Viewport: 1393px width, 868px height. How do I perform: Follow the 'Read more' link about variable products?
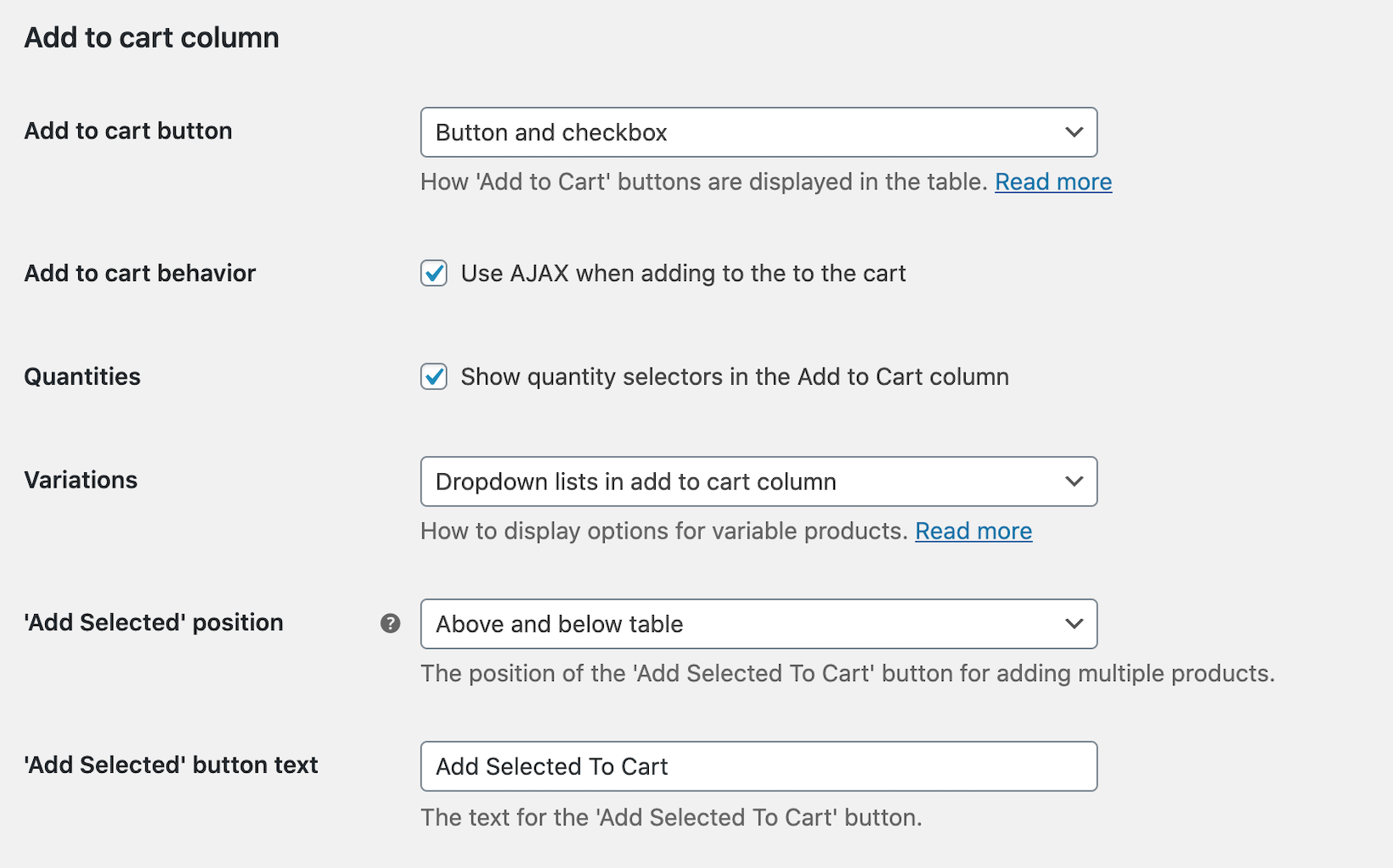pos(973,531)
